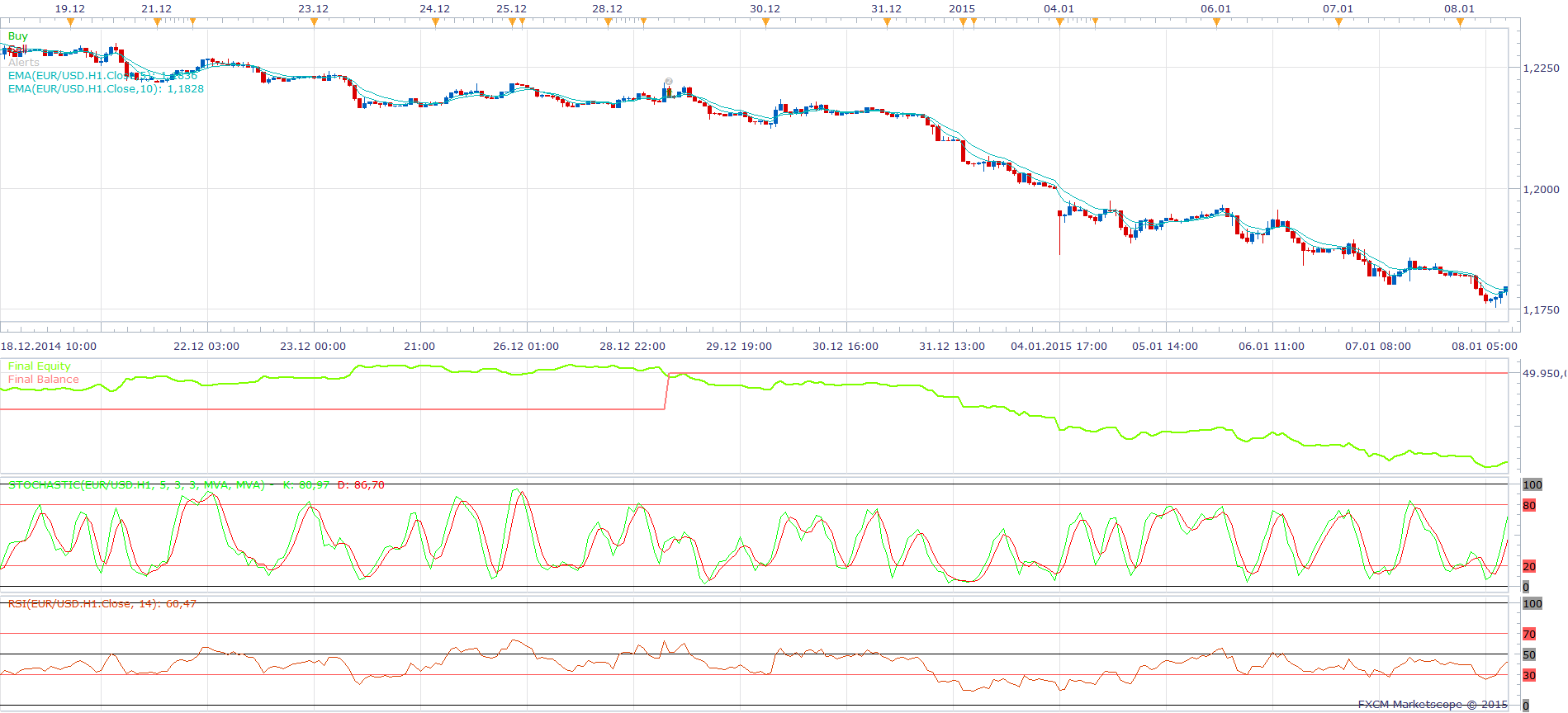
Task: Click the 31.12 13:00 time axis label
Action: 952,347
